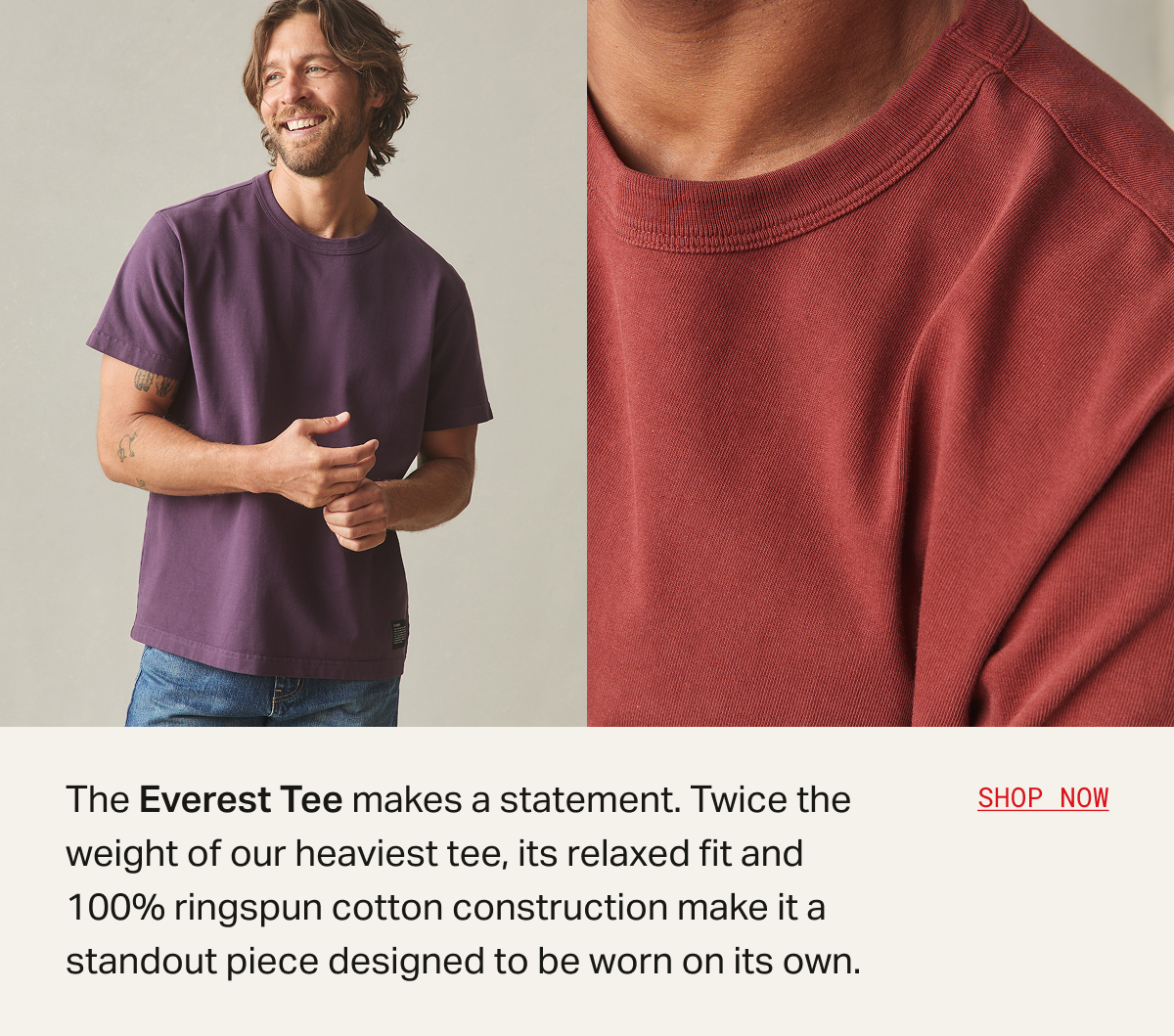Click the black label patch on purple tee hem
Image resolution: width=1174 pixels, height=1036 pixels.
pos(399,633)
